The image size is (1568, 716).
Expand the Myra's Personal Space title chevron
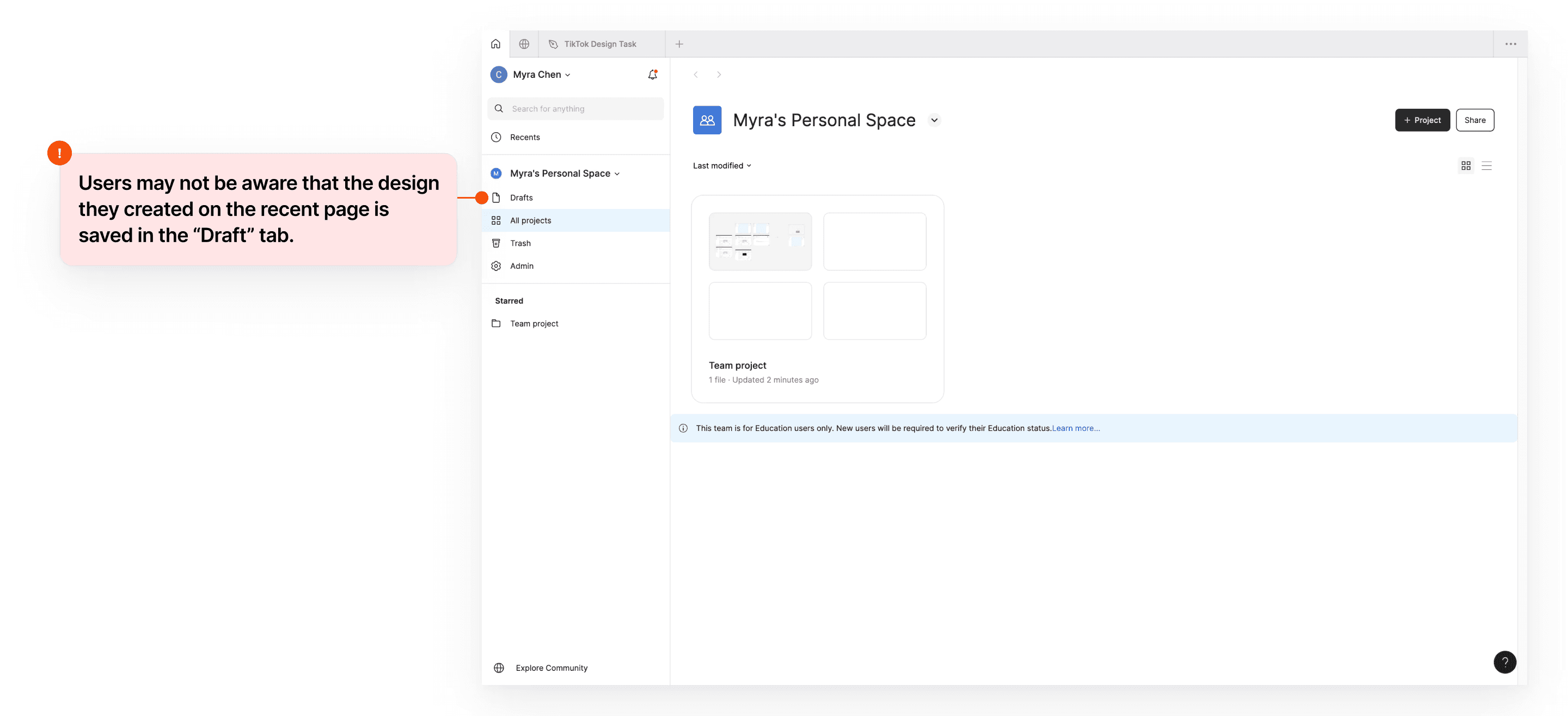pyautogui.click(x=934, y=120)
